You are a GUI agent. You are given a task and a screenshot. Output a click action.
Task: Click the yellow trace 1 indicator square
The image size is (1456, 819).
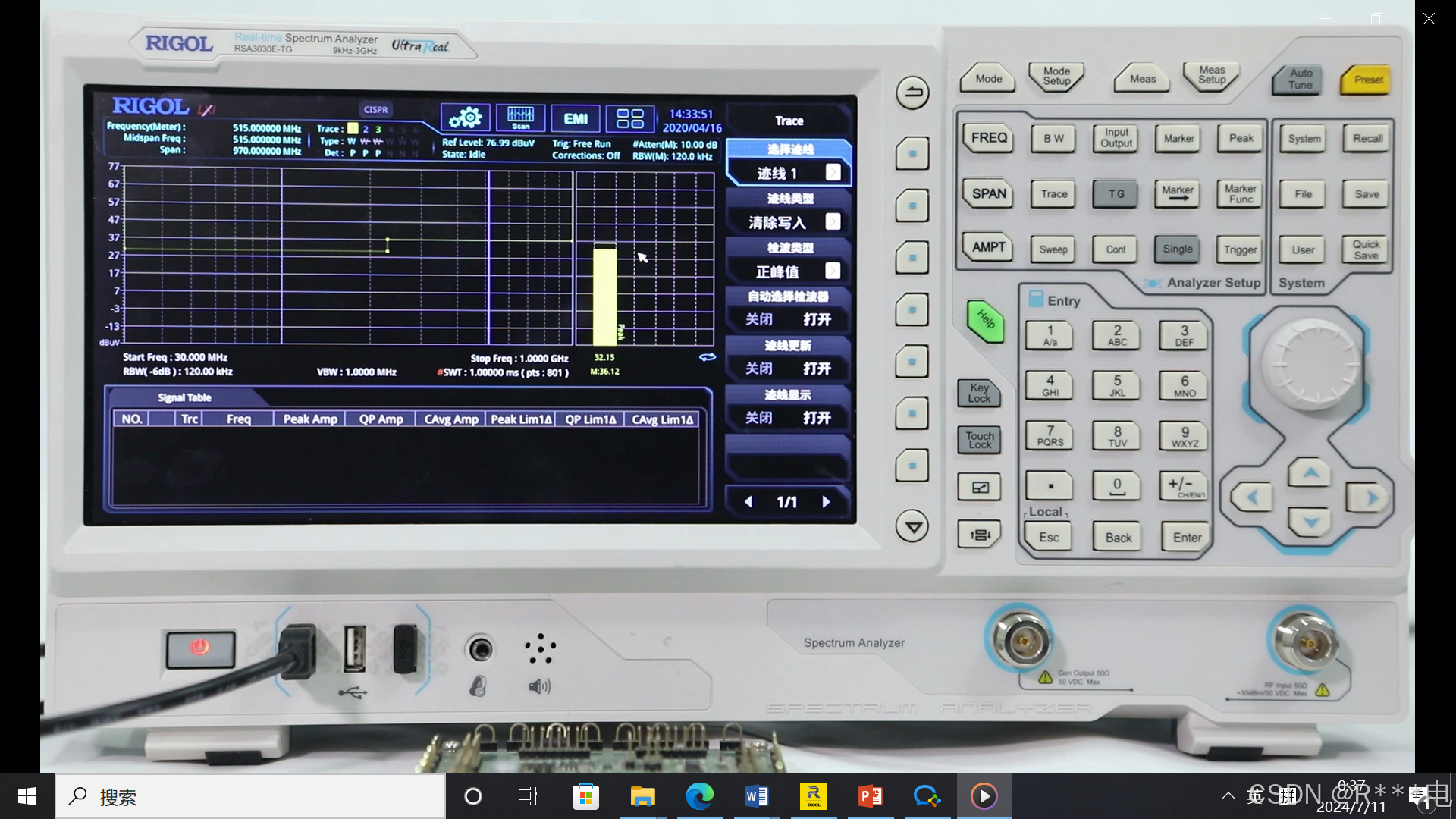(353, 129)
